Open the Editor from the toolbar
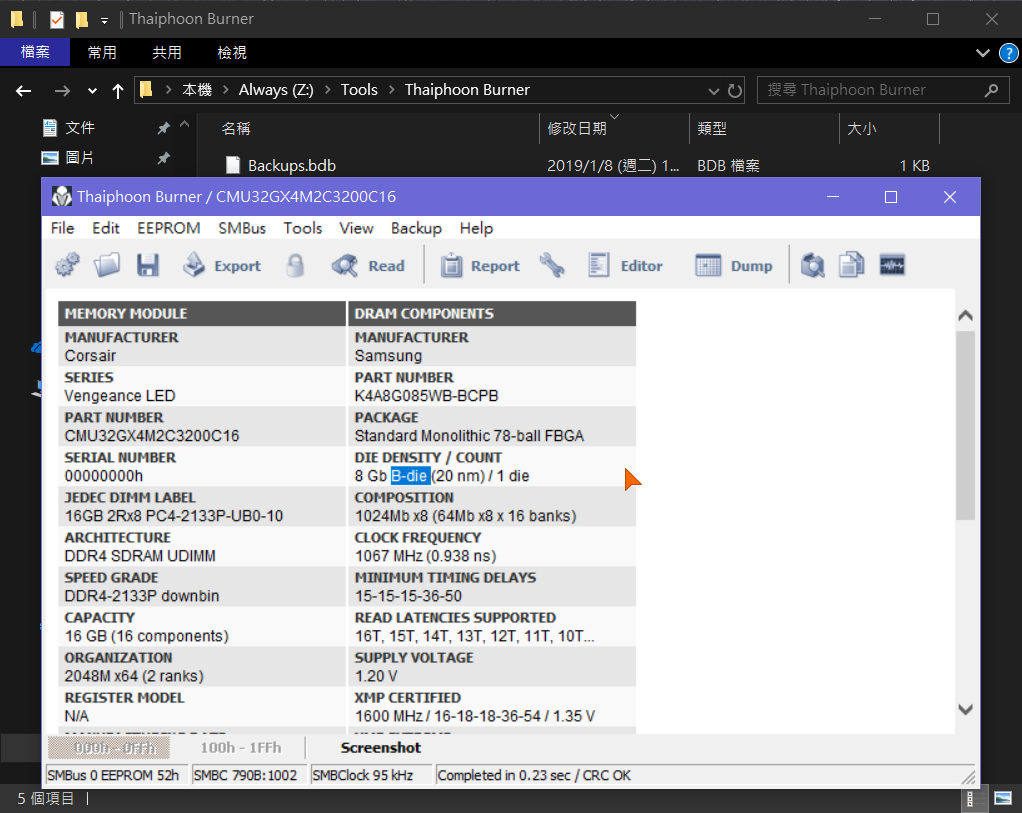Image resolution: width=1022 pixels, height=813 pixels. [625, 265]
